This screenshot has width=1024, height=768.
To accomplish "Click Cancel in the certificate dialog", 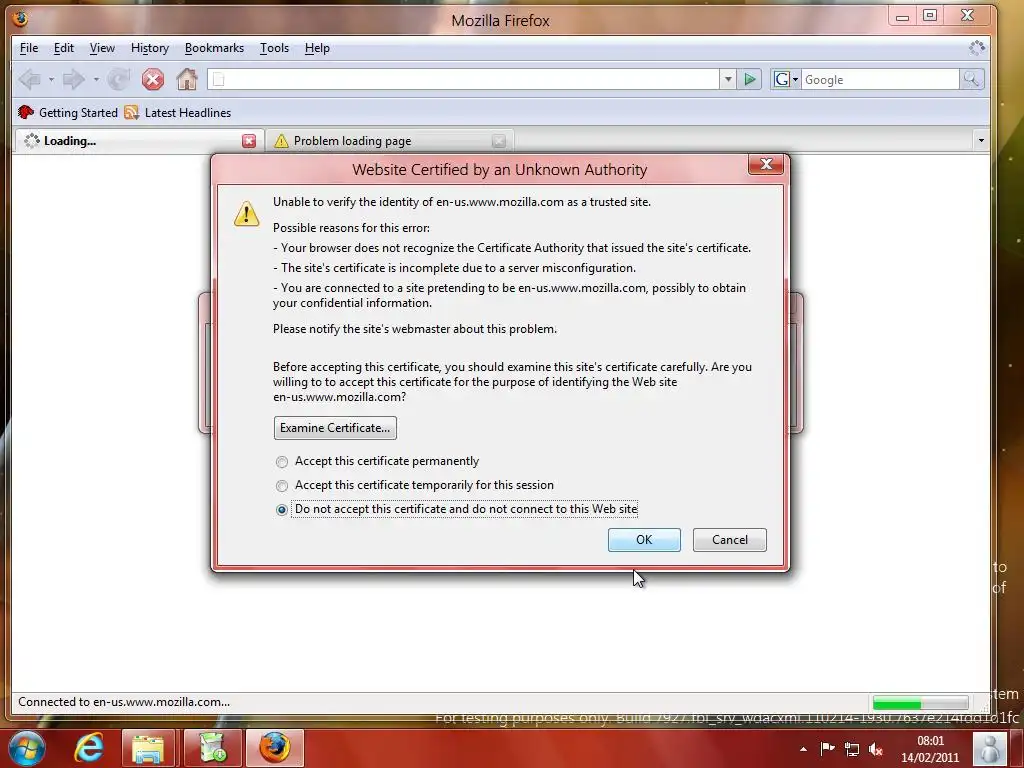I will [x=729, y=539].
